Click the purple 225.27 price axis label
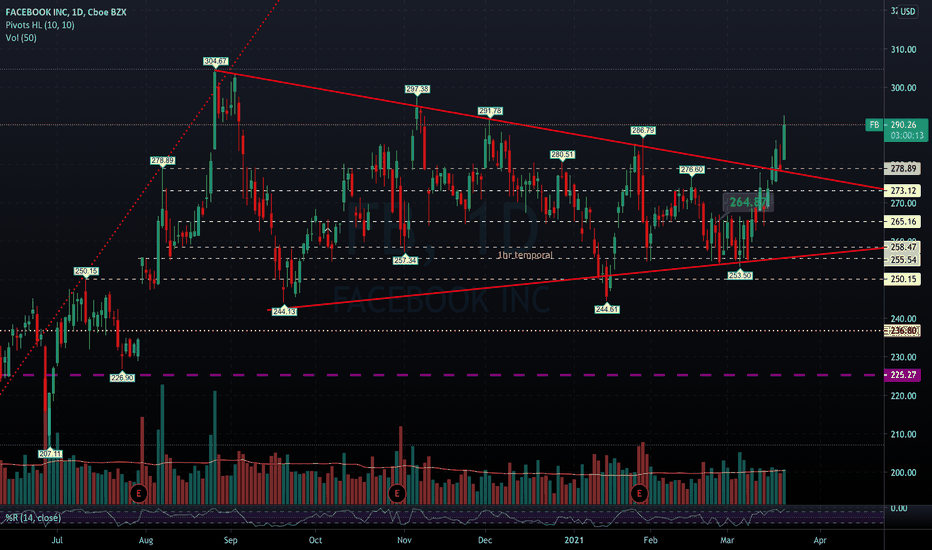The height and width of the screenshot is (550, 932). click(903, 375)
